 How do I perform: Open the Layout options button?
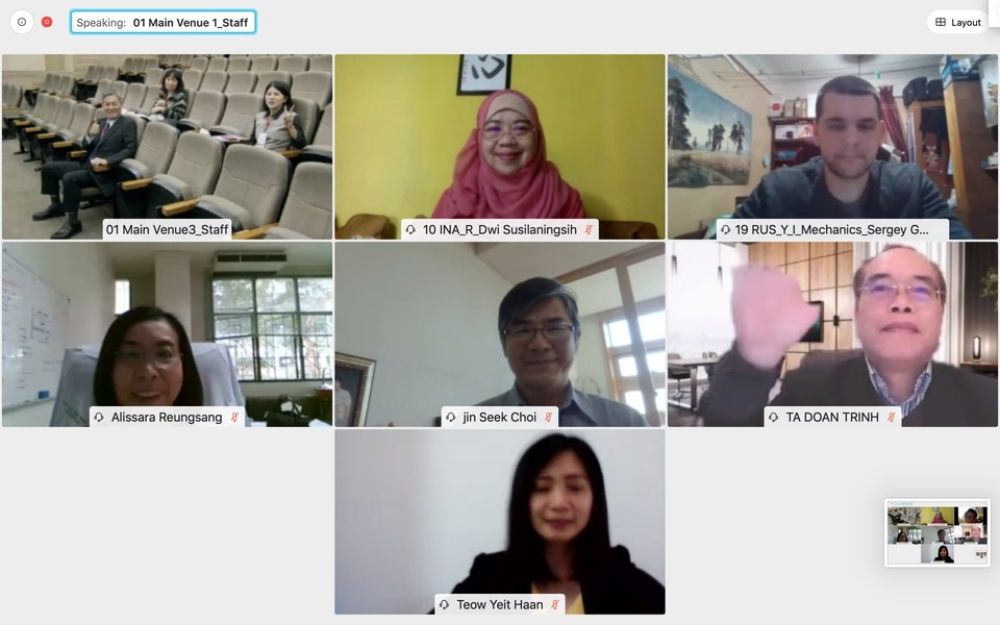point(958,22)
